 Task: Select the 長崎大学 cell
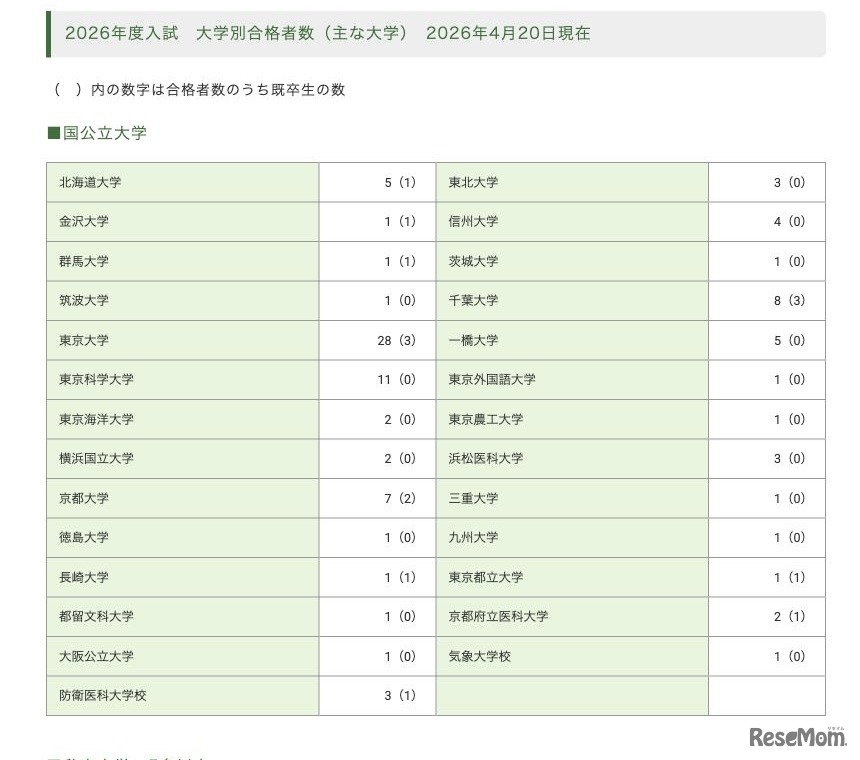point(183,577)
